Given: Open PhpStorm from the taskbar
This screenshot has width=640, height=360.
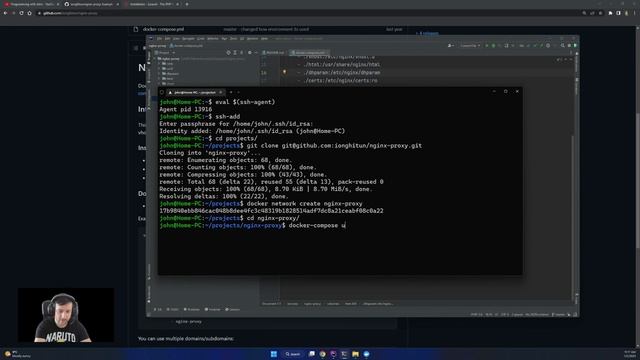Looking at the screenshot, I should (x=333, y=354).
